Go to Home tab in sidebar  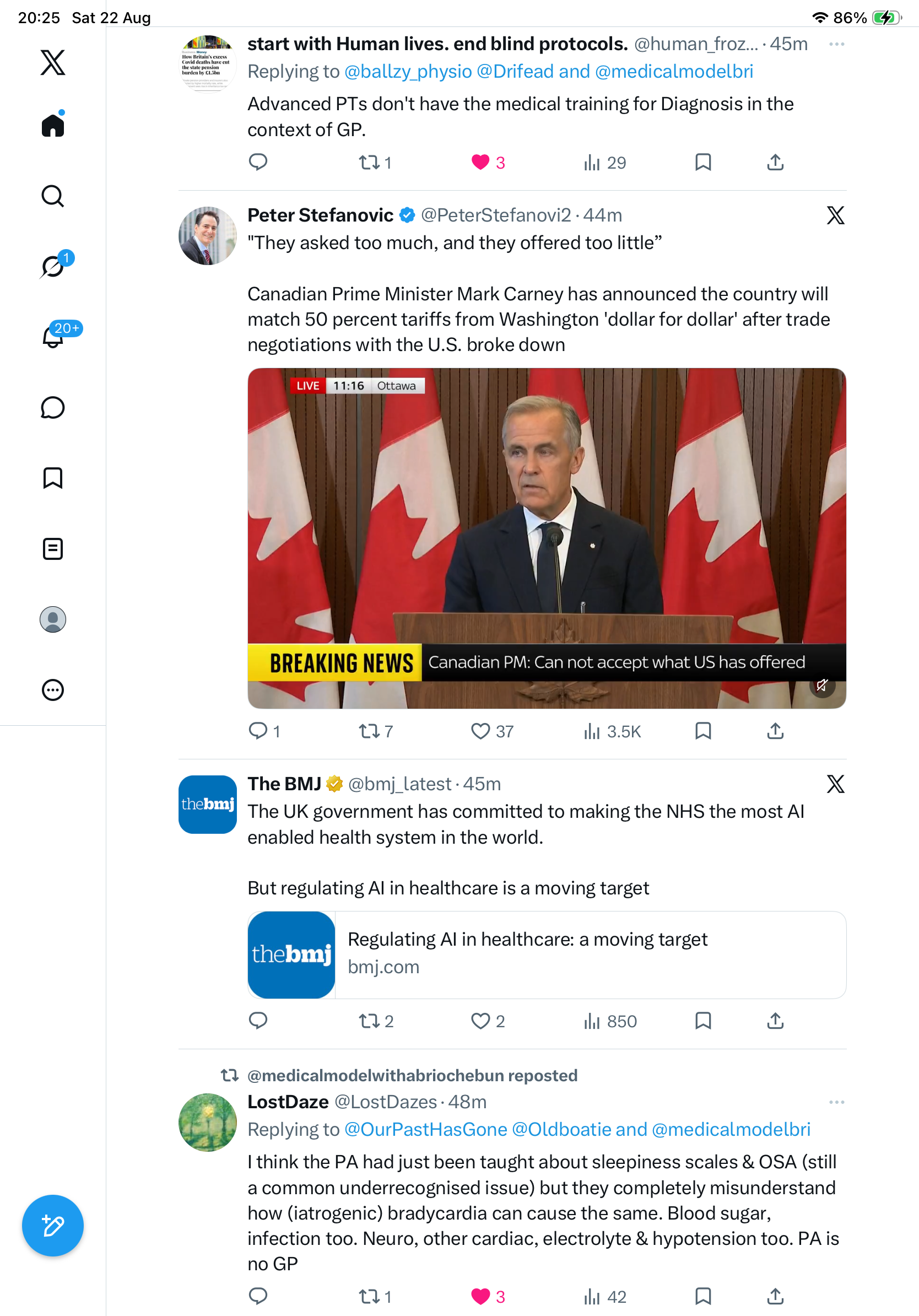tap(53, 125)
